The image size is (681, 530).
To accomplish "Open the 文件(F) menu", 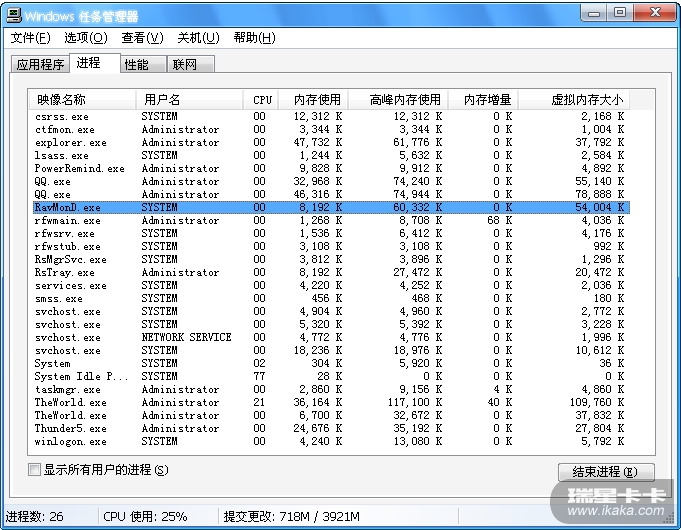I will pyautogui.click(x=30, y=38).
